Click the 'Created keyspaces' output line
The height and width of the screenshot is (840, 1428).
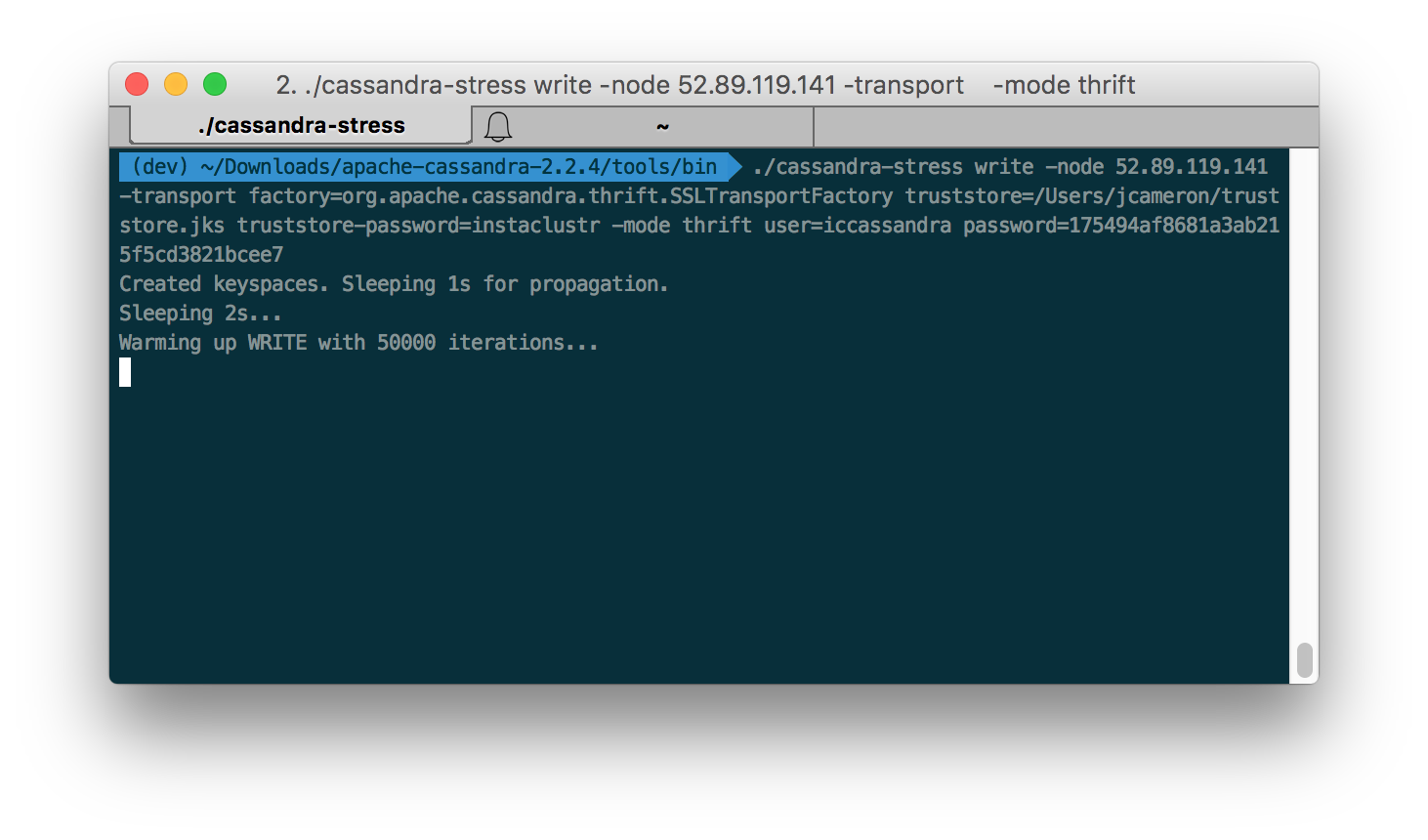pos(394,284)
